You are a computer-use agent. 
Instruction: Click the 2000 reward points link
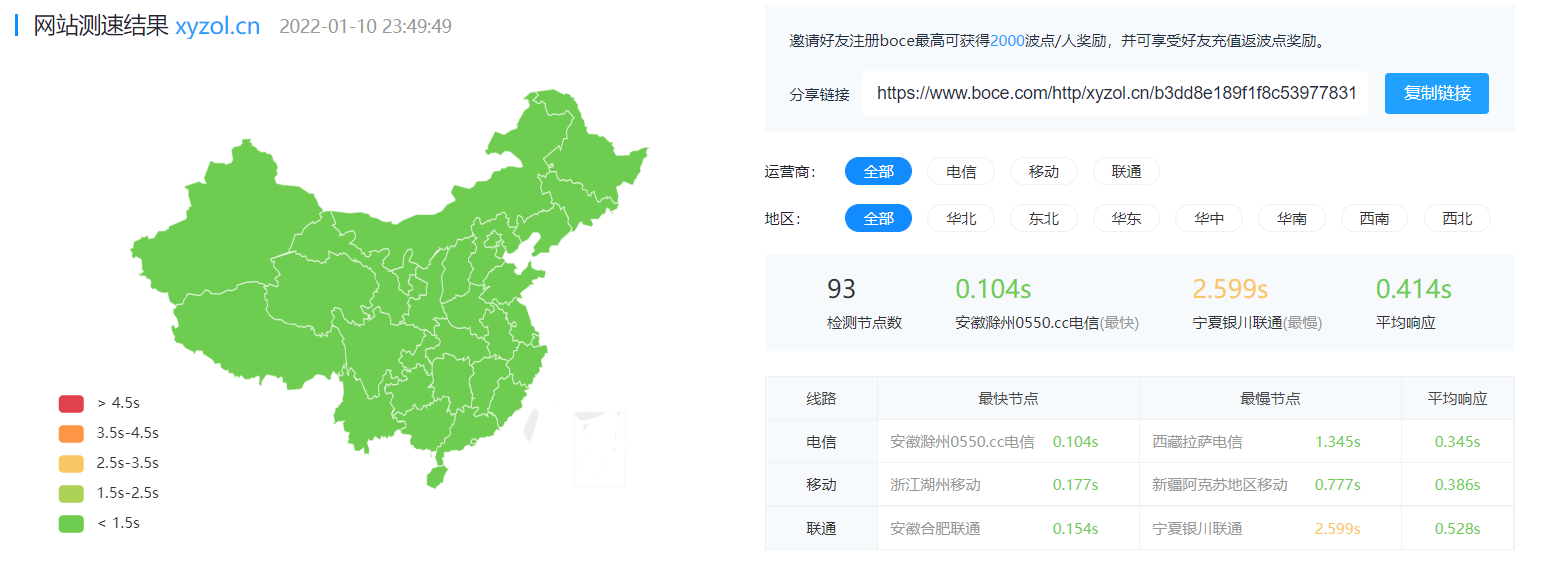click(x=1007, y=41)
